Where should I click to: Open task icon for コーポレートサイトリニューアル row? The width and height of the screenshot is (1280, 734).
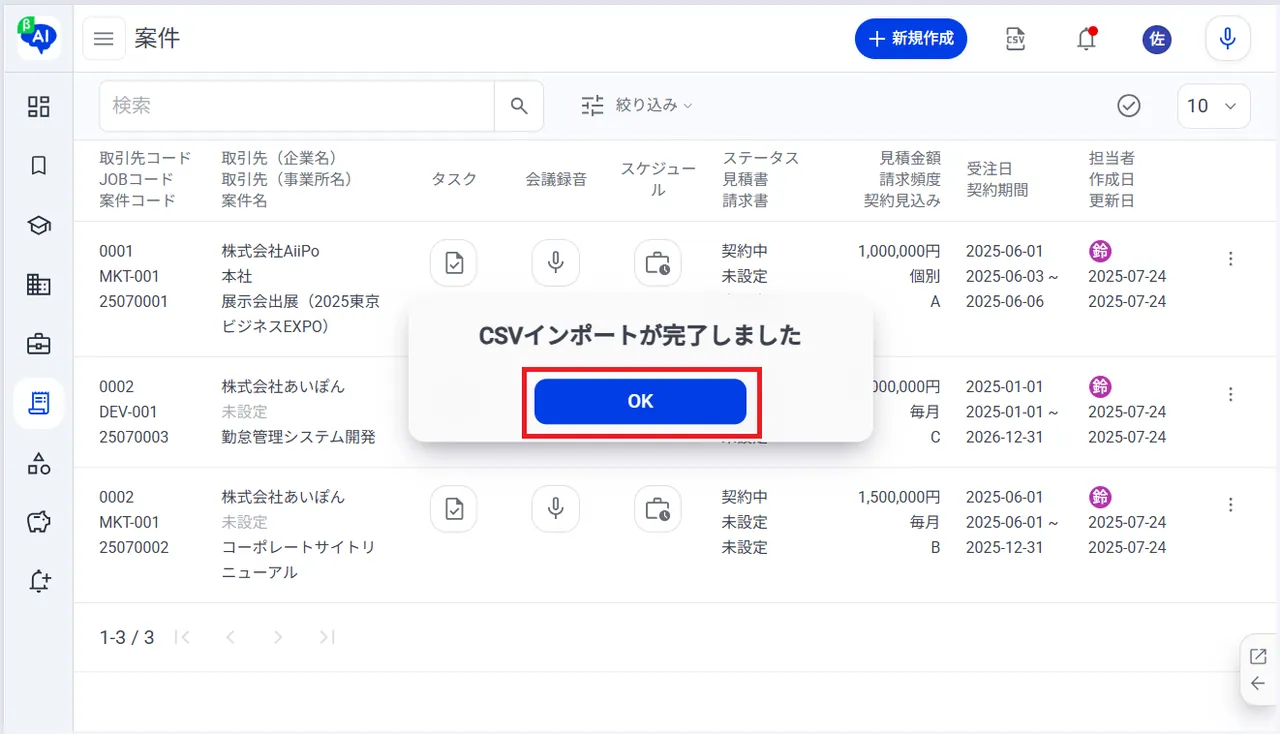pyautogui.click(x=454, y=509)
